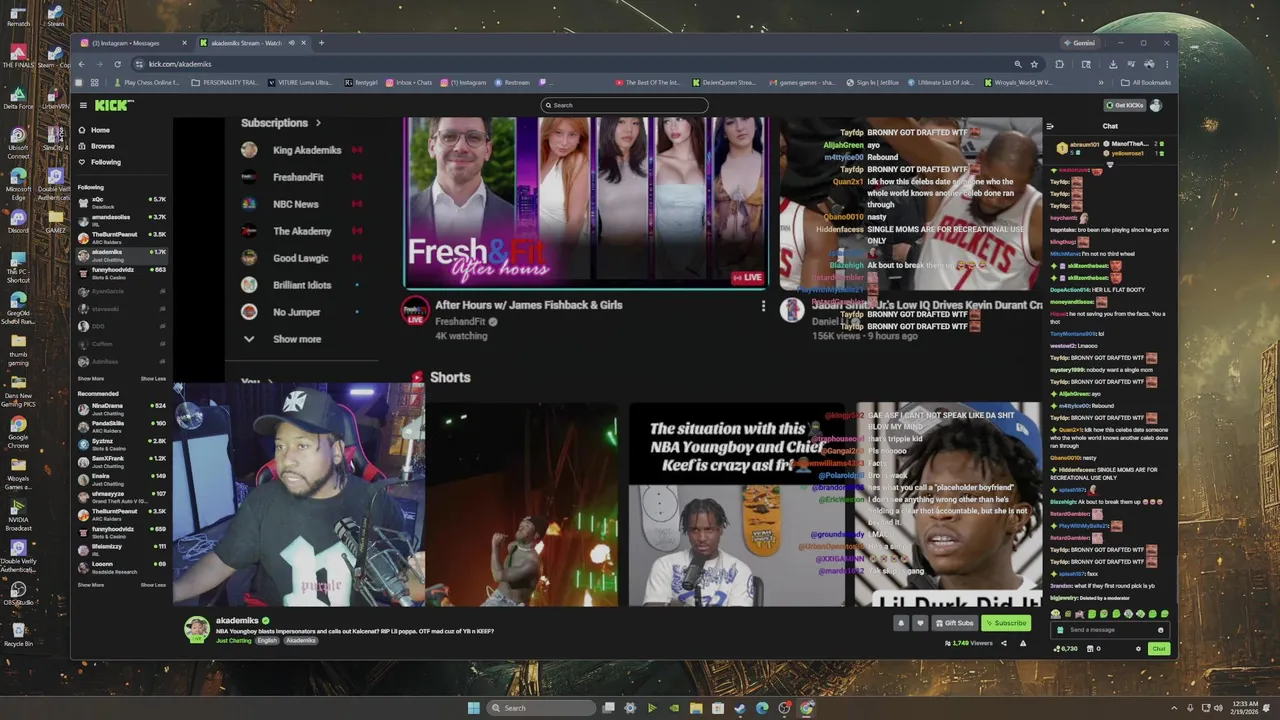Open the All Bookmarks folder
1280x720 pixels.
[x=1146, y=83]
